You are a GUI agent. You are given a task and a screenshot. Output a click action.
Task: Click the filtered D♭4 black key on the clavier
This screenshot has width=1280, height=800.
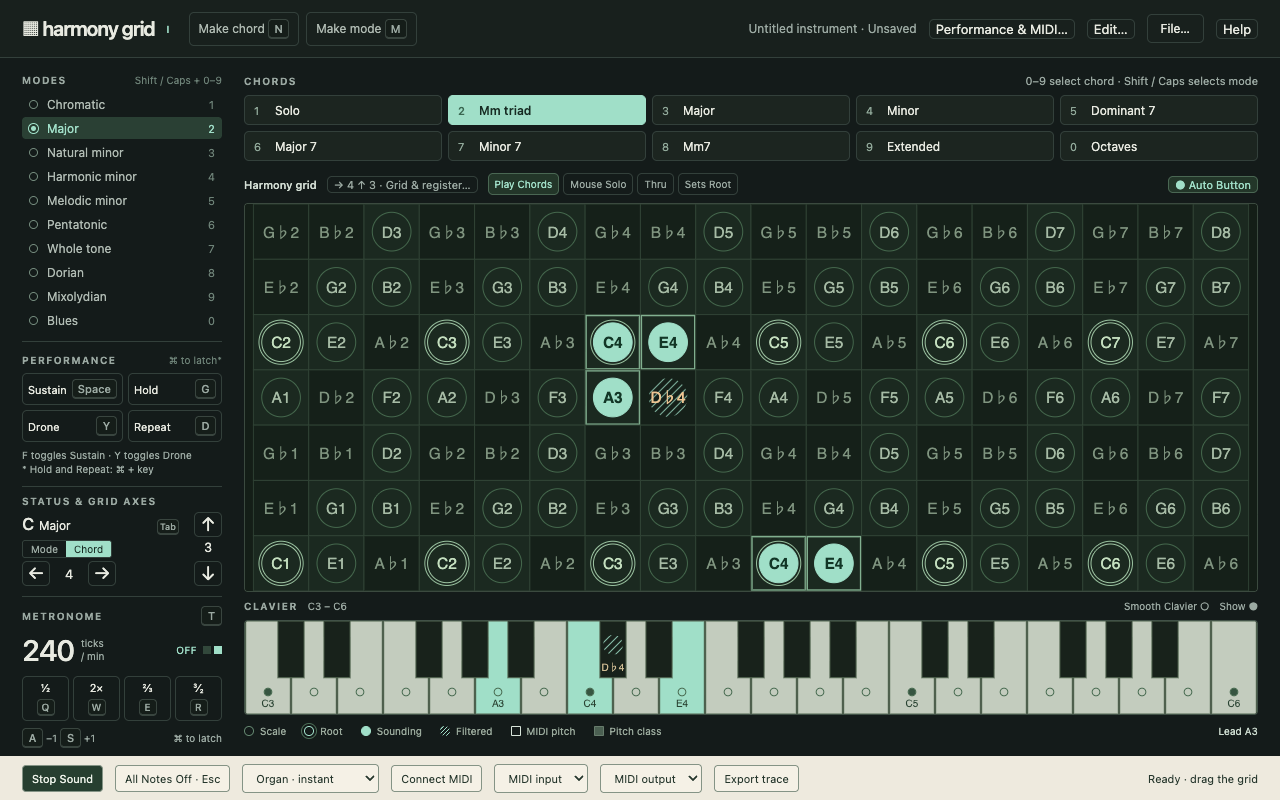613,649
